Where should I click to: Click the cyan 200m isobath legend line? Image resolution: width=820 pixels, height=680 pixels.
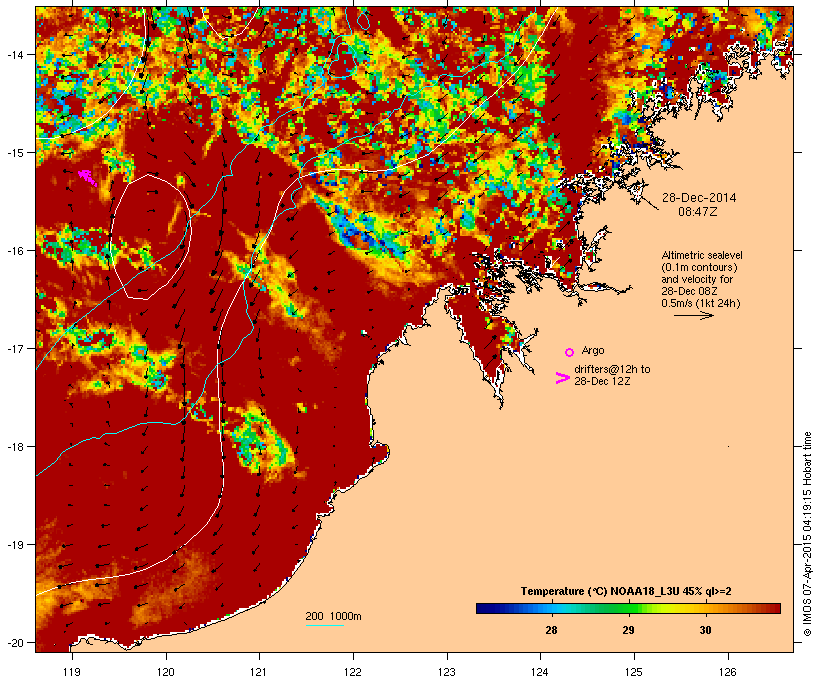(324, 625)
